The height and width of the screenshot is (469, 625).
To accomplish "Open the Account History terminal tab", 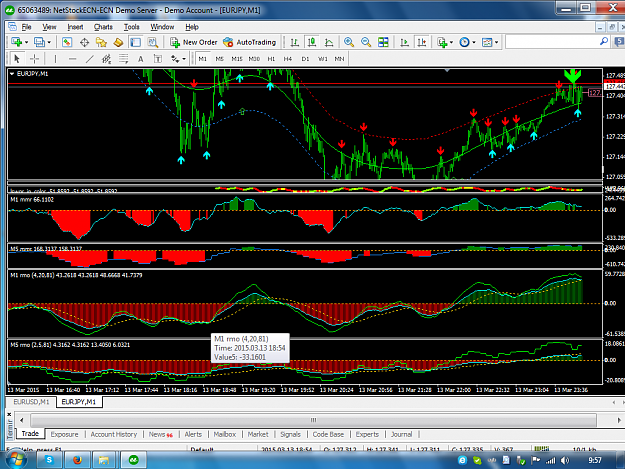I will coord(114,434).
